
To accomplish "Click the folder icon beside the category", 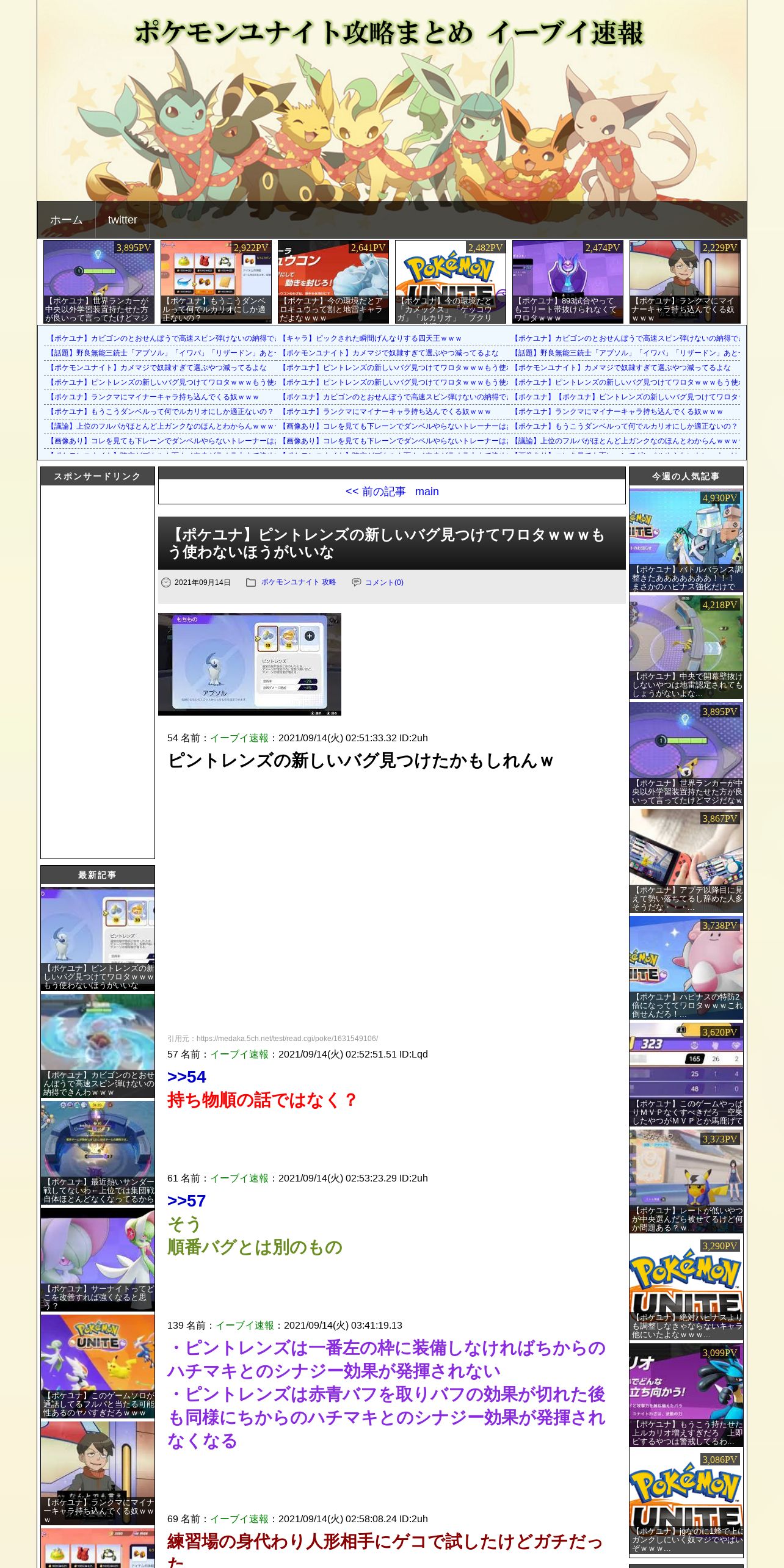I will [x=251, y=583].
